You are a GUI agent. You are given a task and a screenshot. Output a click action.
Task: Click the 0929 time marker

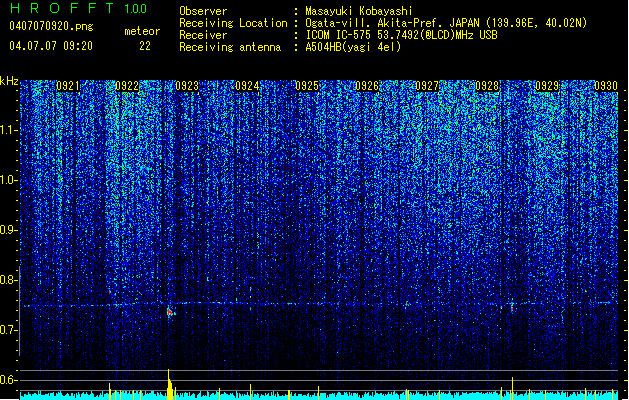pos(547,86)
